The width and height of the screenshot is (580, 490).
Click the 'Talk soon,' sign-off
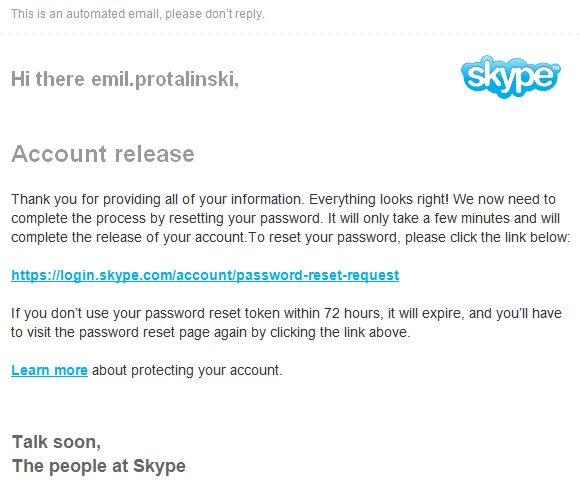[x=56, y=442]
